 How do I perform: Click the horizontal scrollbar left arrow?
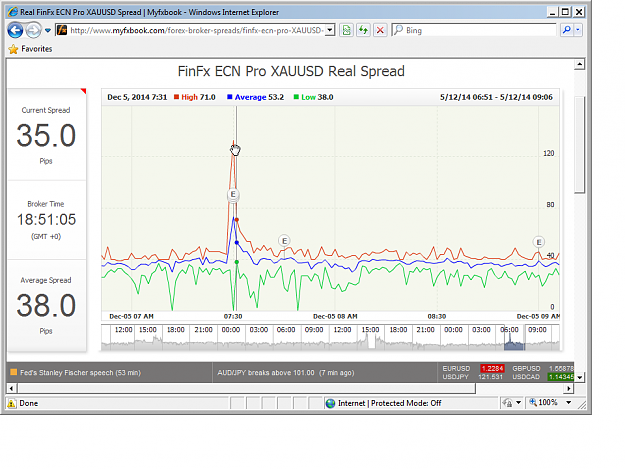[x=11, y=388]
